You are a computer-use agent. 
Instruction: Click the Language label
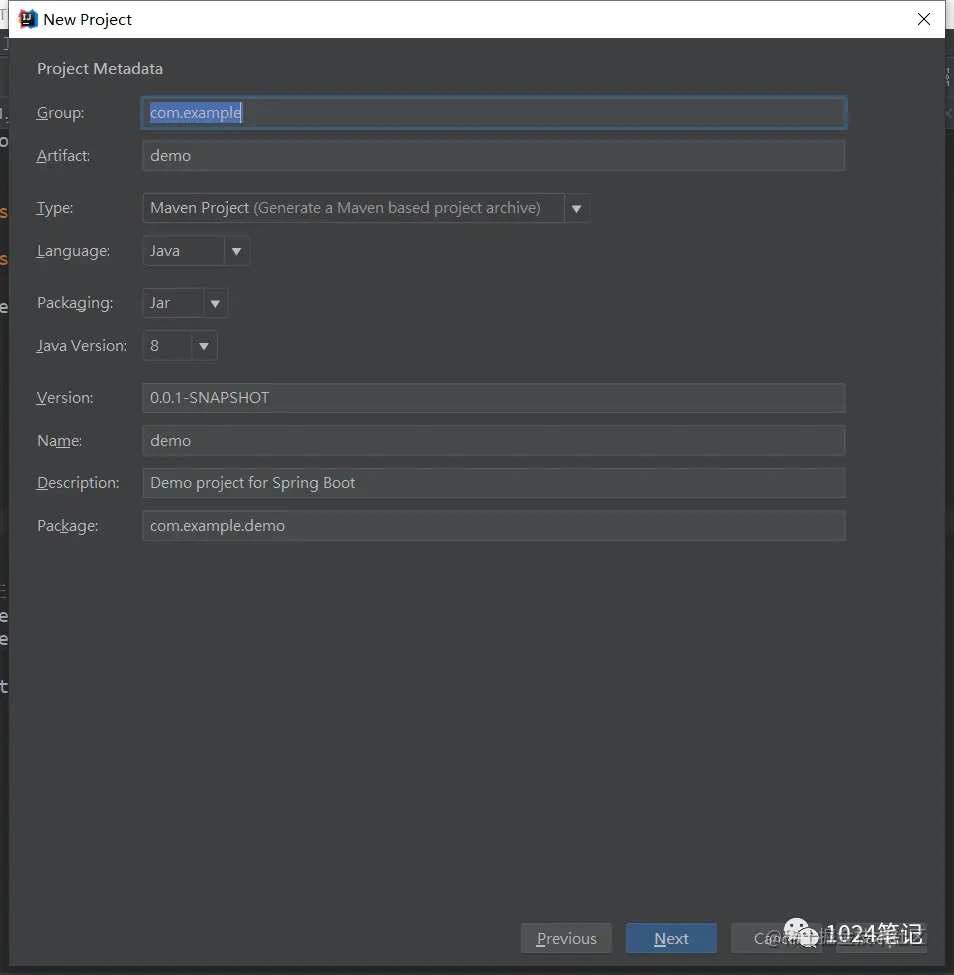pyautogui.click(x=73, y=251)
